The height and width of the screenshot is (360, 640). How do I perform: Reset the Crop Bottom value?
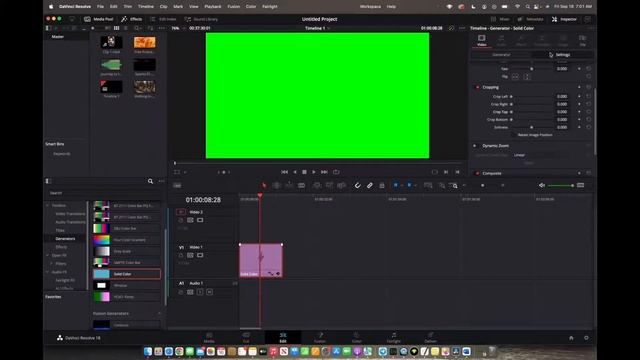pos(588,120)
